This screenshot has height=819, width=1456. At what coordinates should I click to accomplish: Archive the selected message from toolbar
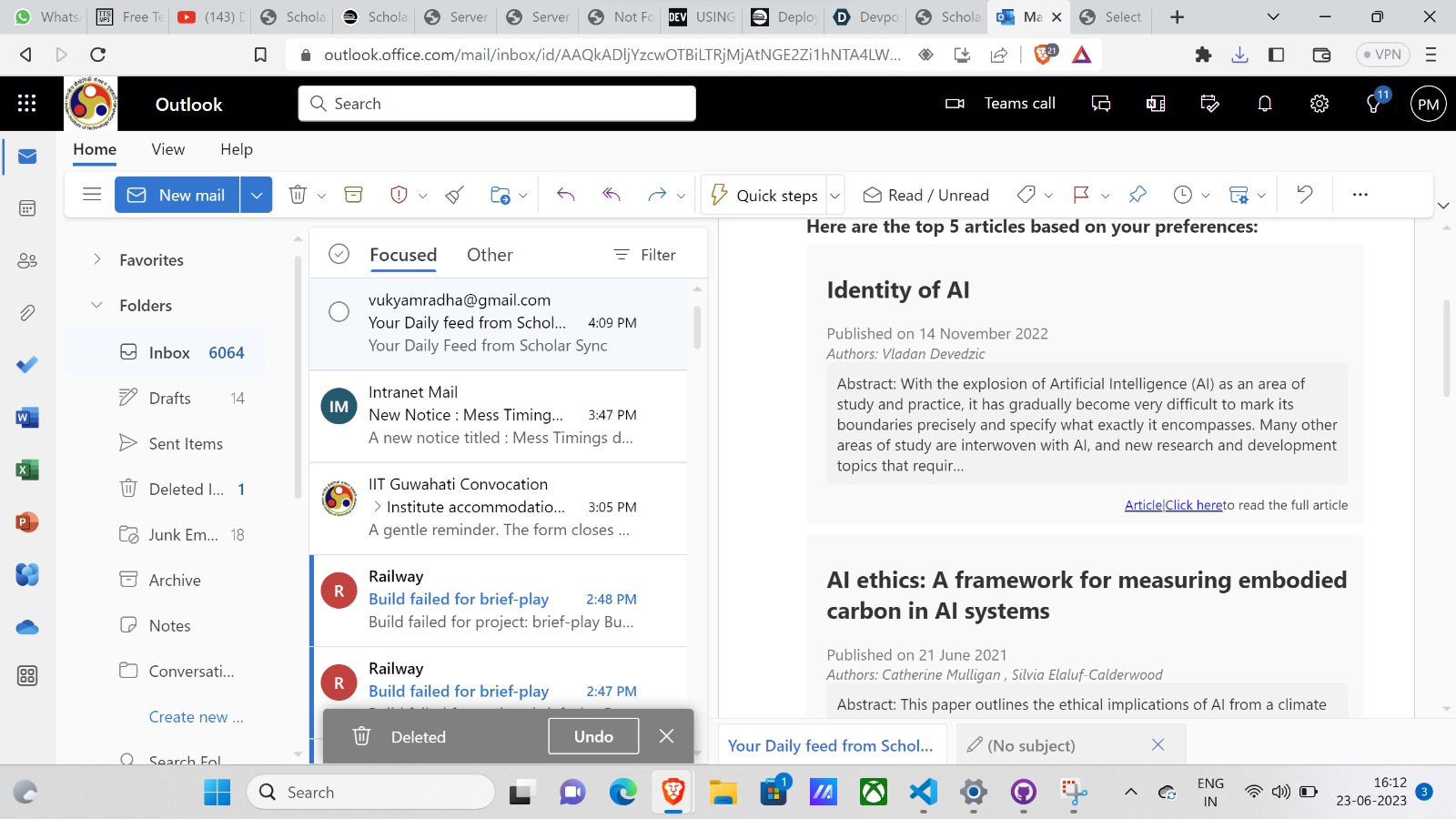pyautogui.click(x=353, y=195)
